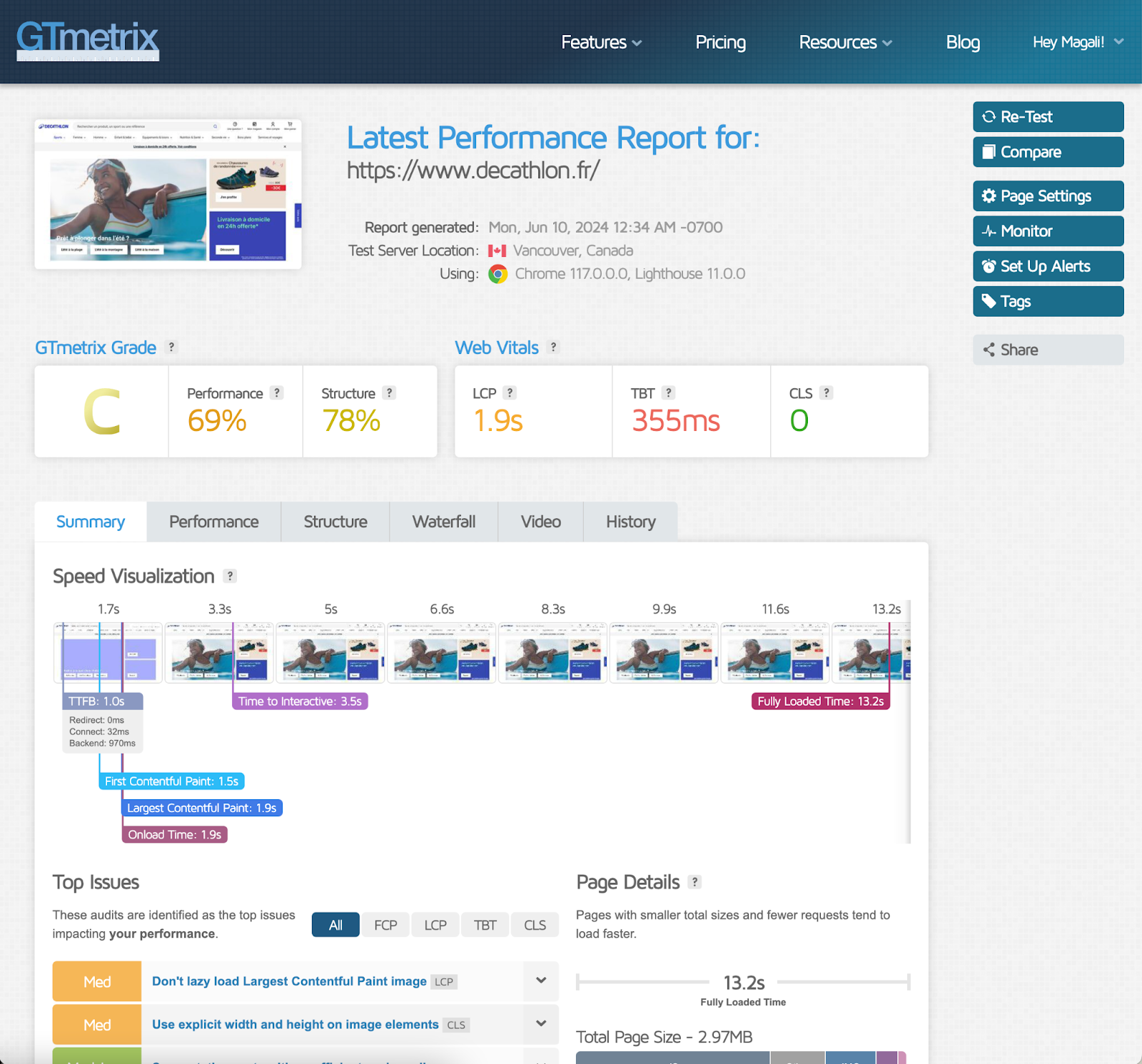Click the 11.6s filmstrip frame

(x=775, y=652)
